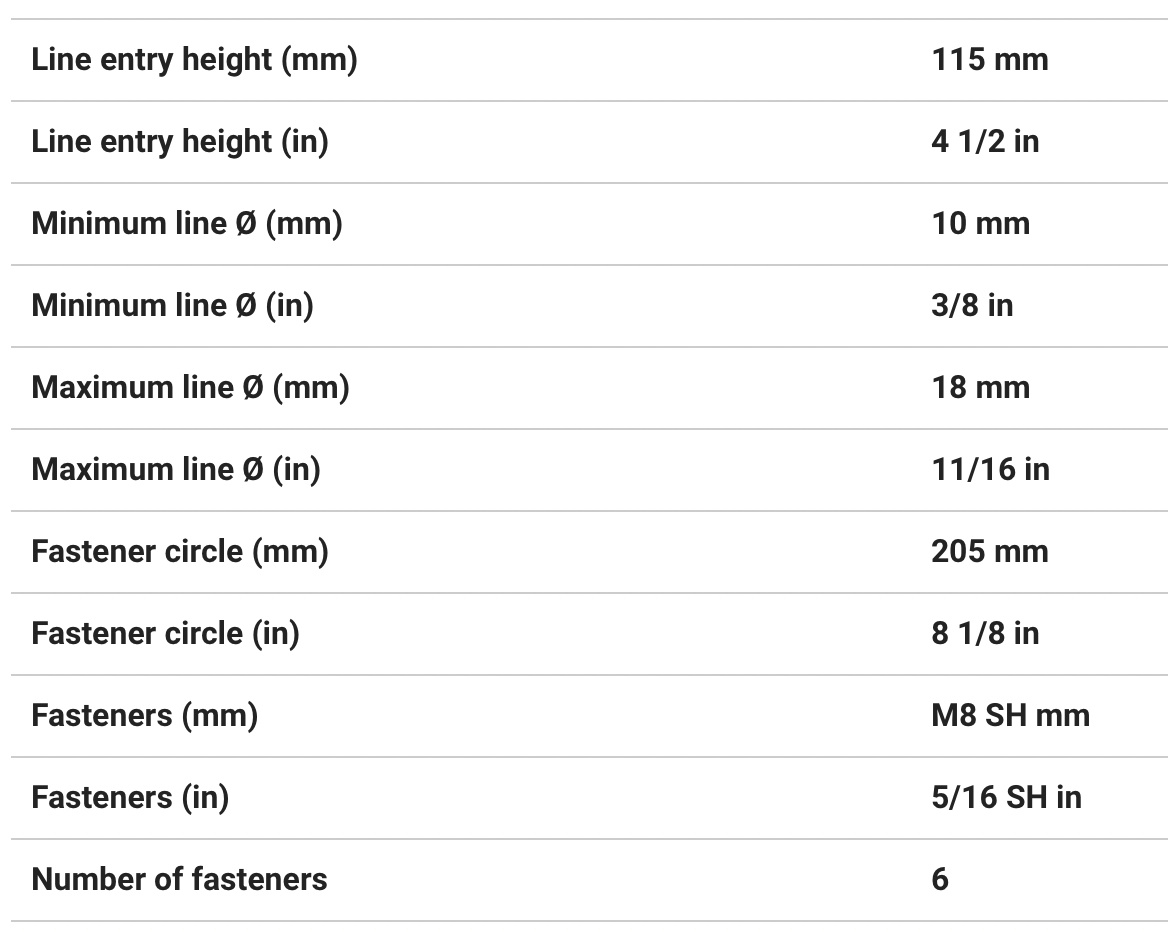Select the 5/16 SH in value
The height and width of the screenshot is (932, 1168).
pos(1006,798)
